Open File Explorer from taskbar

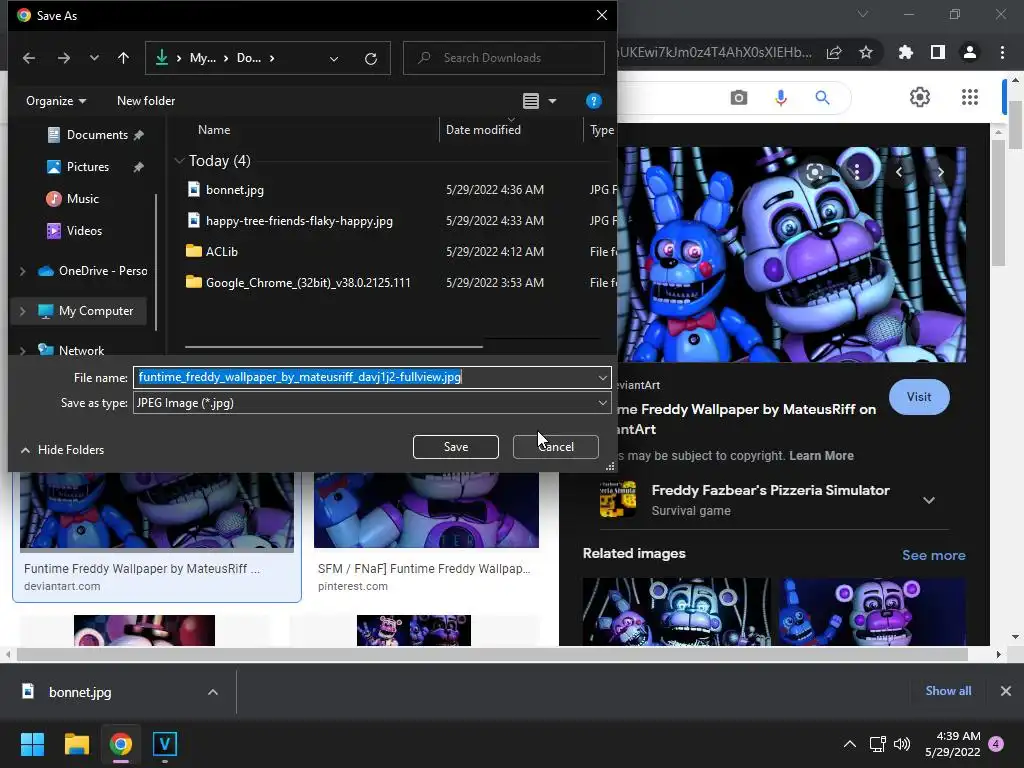76,744
